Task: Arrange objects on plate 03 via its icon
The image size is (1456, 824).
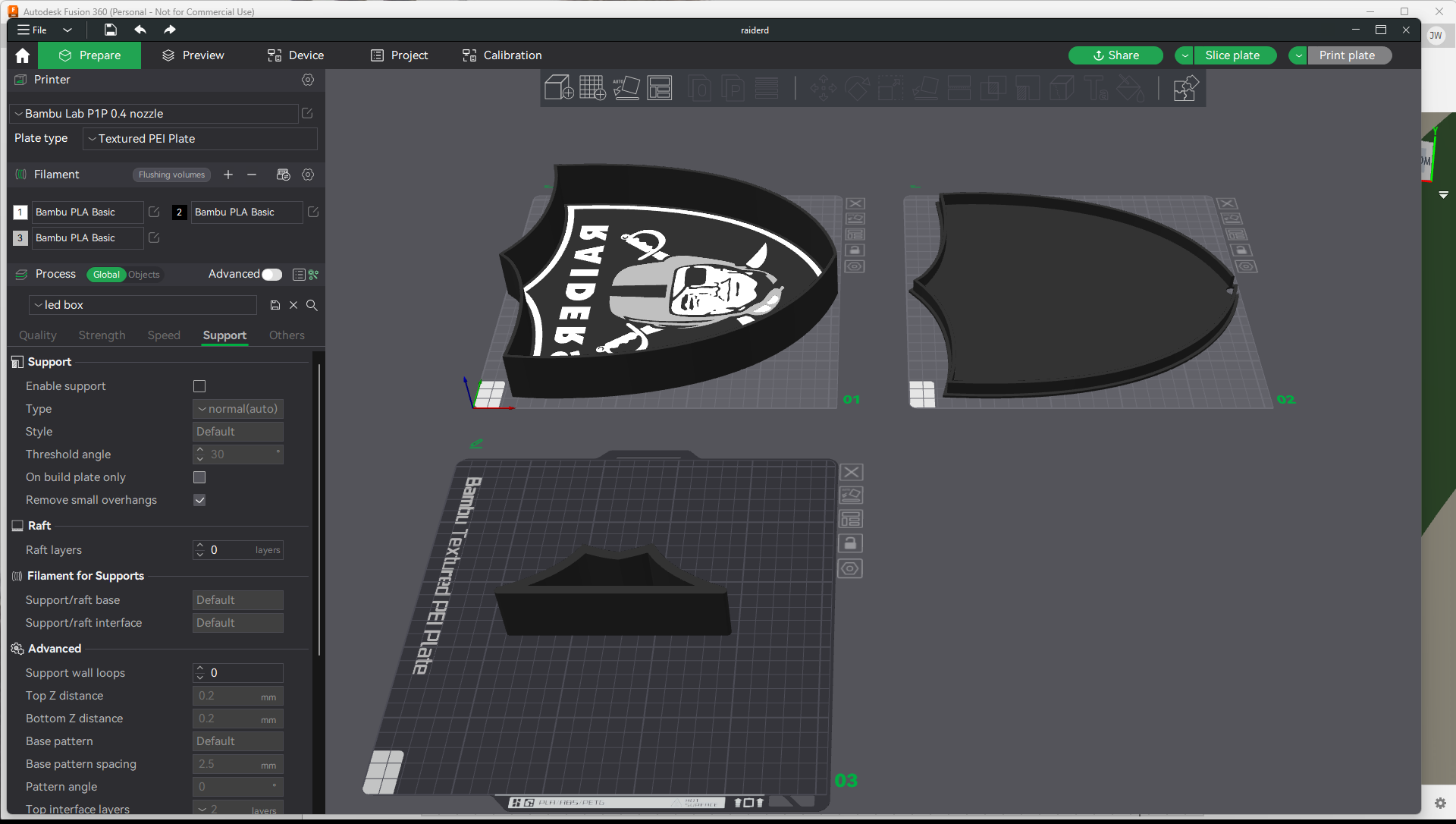Action: click(851, 519)
